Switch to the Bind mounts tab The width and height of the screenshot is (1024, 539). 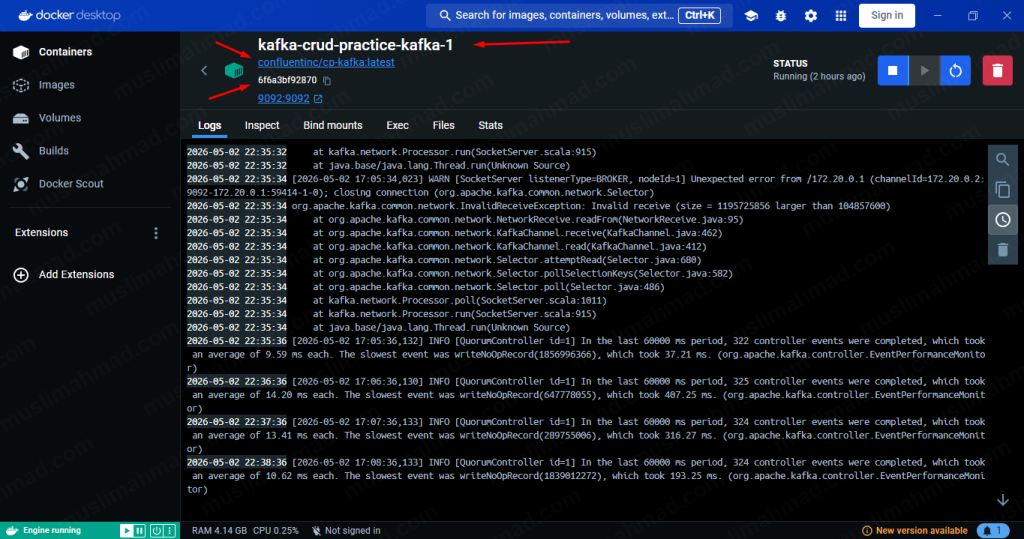332,125
